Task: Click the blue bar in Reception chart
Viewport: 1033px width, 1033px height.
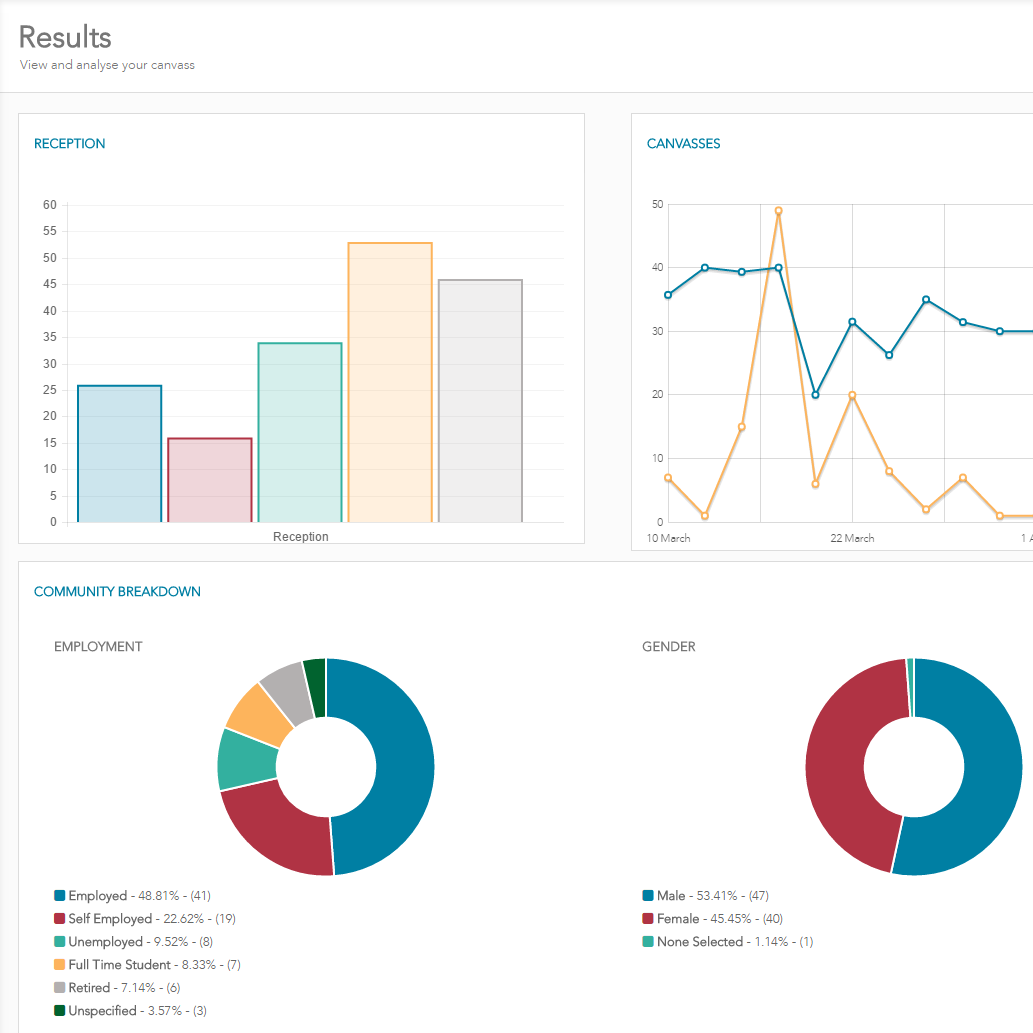Action: pyautogui.click(x=119, y=454)
